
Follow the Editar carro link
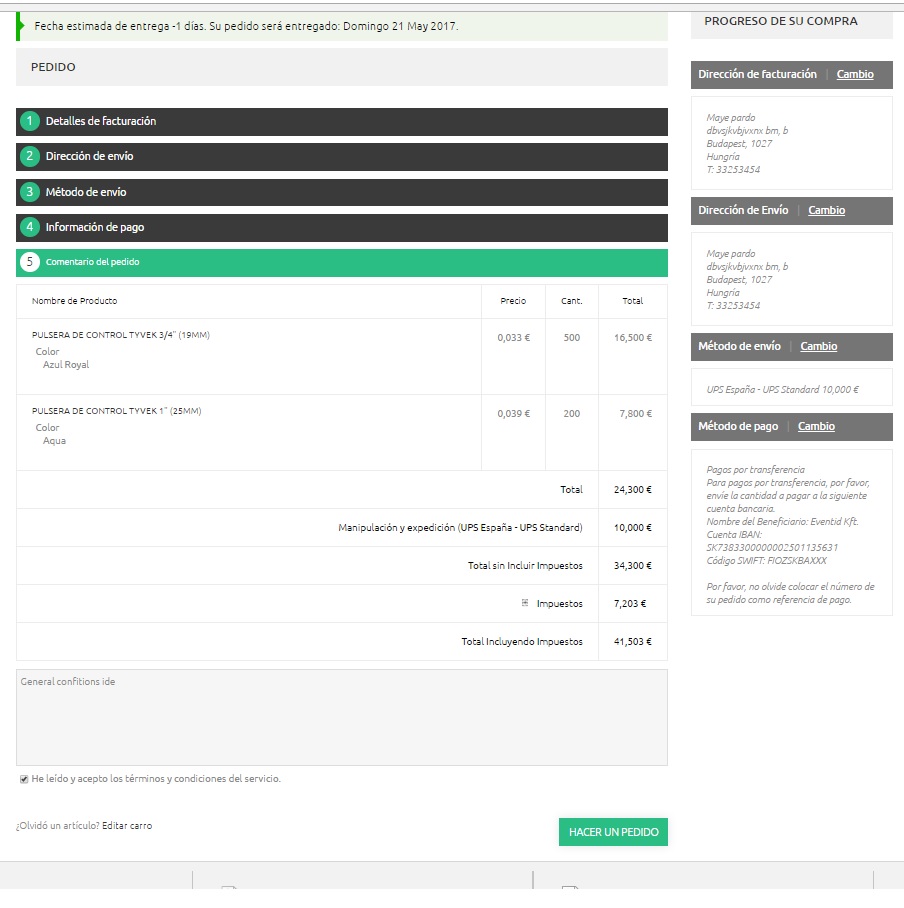click(127, 826)
